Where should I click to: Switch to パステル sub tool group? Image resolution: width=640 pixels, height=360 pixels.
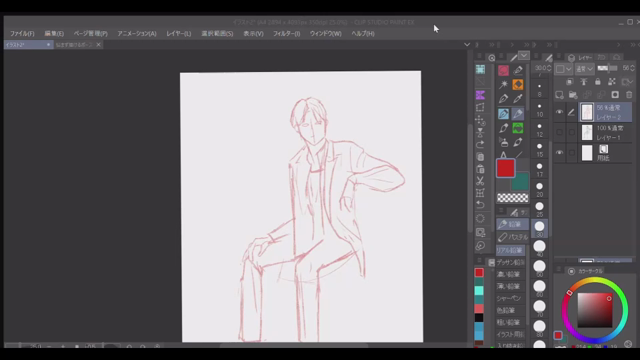click(x=513, y=237)
